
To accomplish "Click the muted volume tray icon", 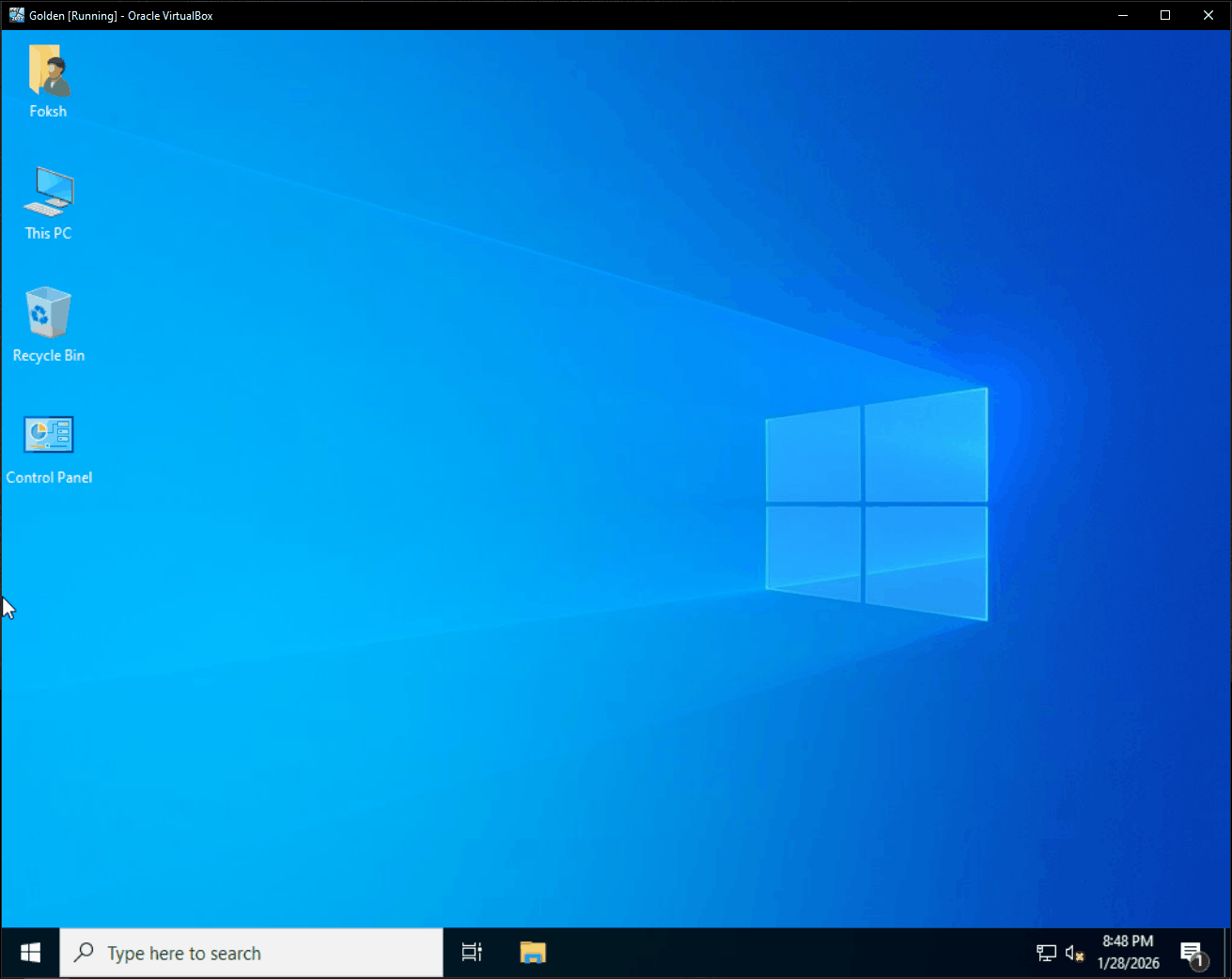I will pyautogui.click(x=1074, y=953).
